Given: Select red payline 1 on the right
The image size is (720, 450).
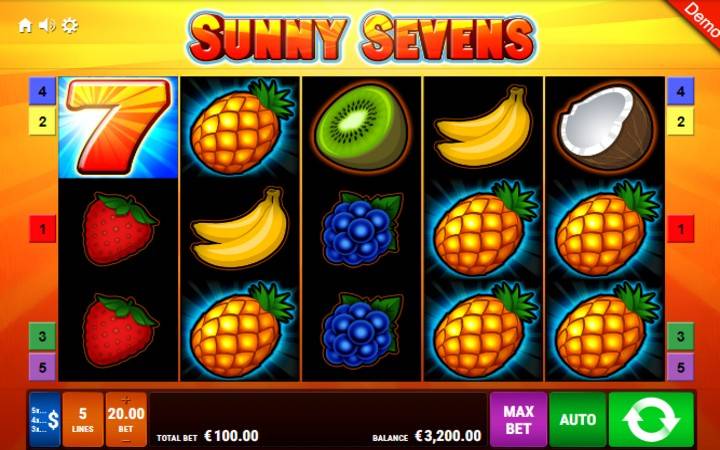Looking at the screenshot, I should click(681, 229).
